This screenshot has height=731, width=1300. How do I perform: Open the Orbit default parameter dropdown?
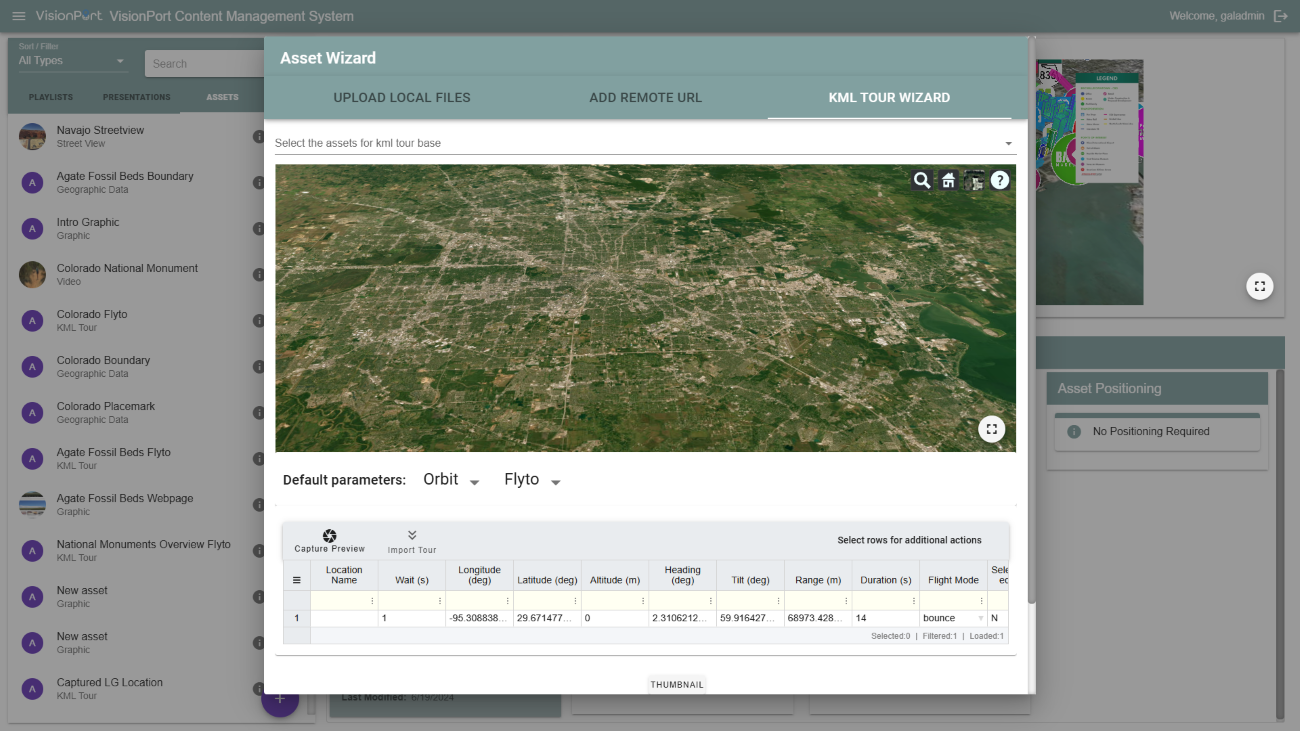[x=474, y=482]
